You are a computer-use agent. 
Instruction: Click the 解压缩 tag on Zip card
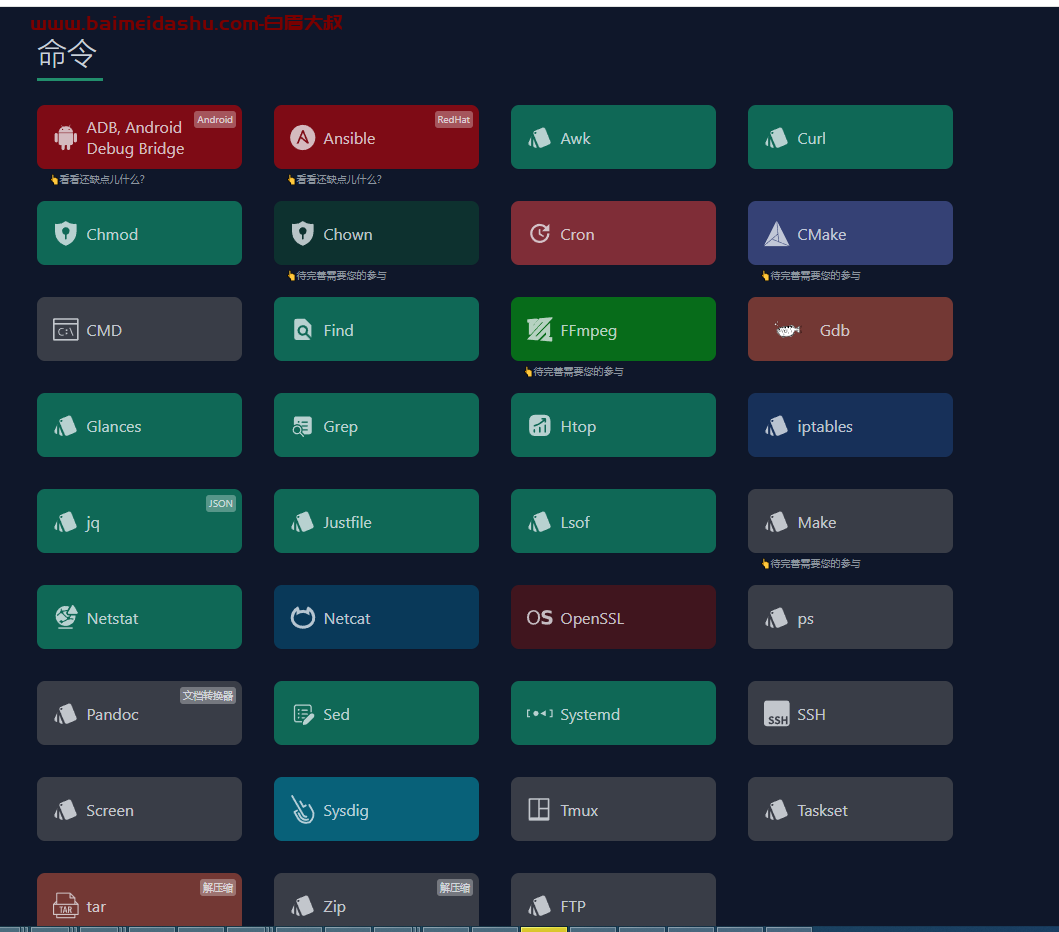click(455, 887)
